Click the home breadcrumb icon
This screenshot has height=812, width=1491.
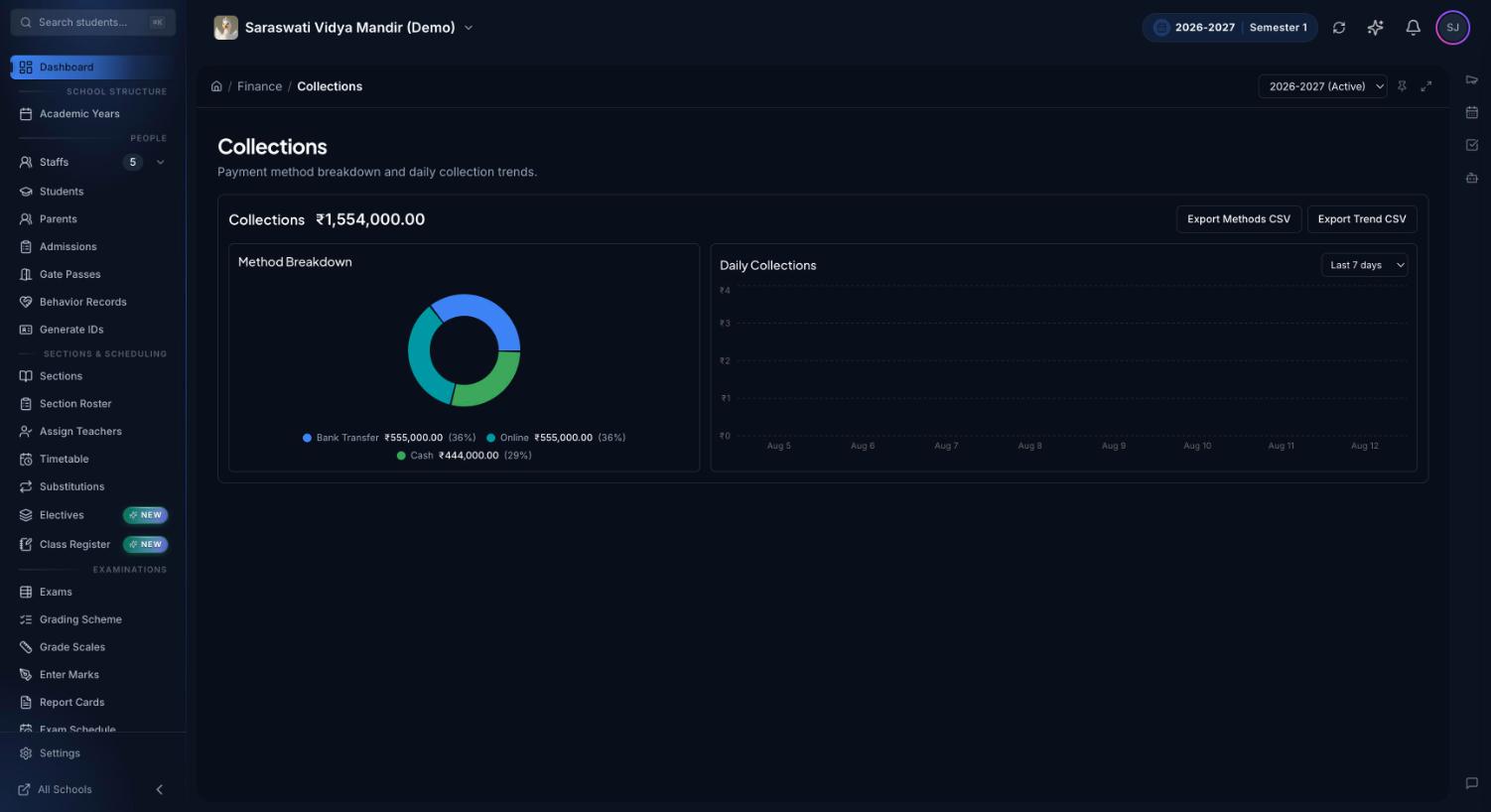tap(216, 86)
